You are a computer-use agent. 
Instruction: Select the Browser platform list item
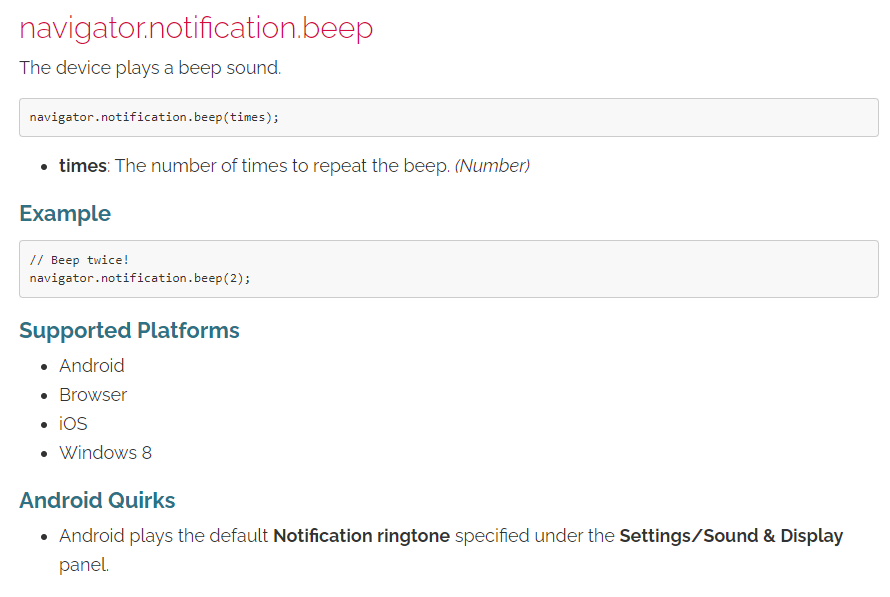[93, 394]
